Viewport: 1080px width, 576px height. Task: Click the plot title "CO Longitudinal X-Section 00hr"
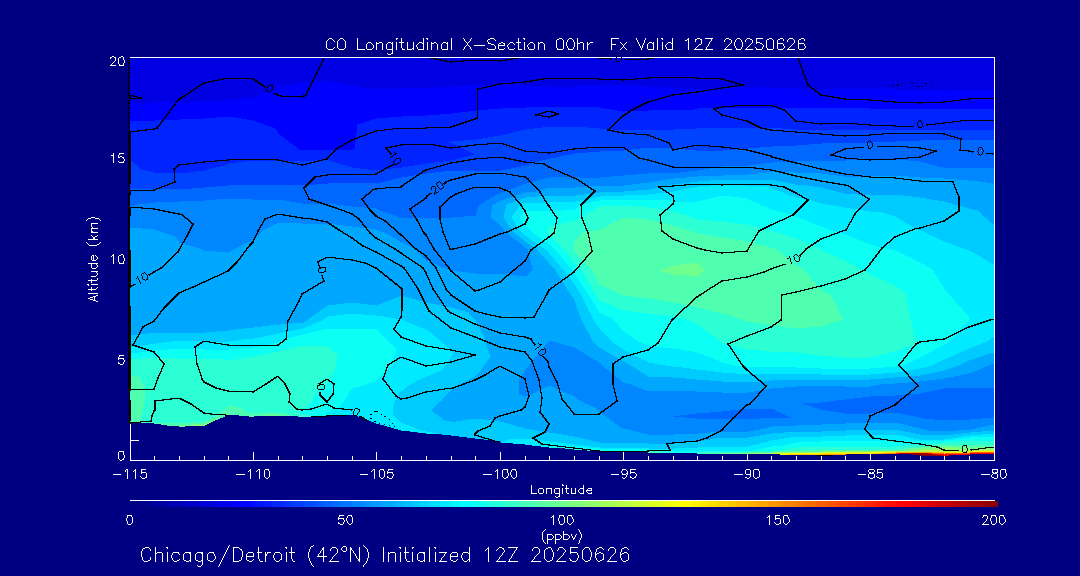tap(461, 45)
